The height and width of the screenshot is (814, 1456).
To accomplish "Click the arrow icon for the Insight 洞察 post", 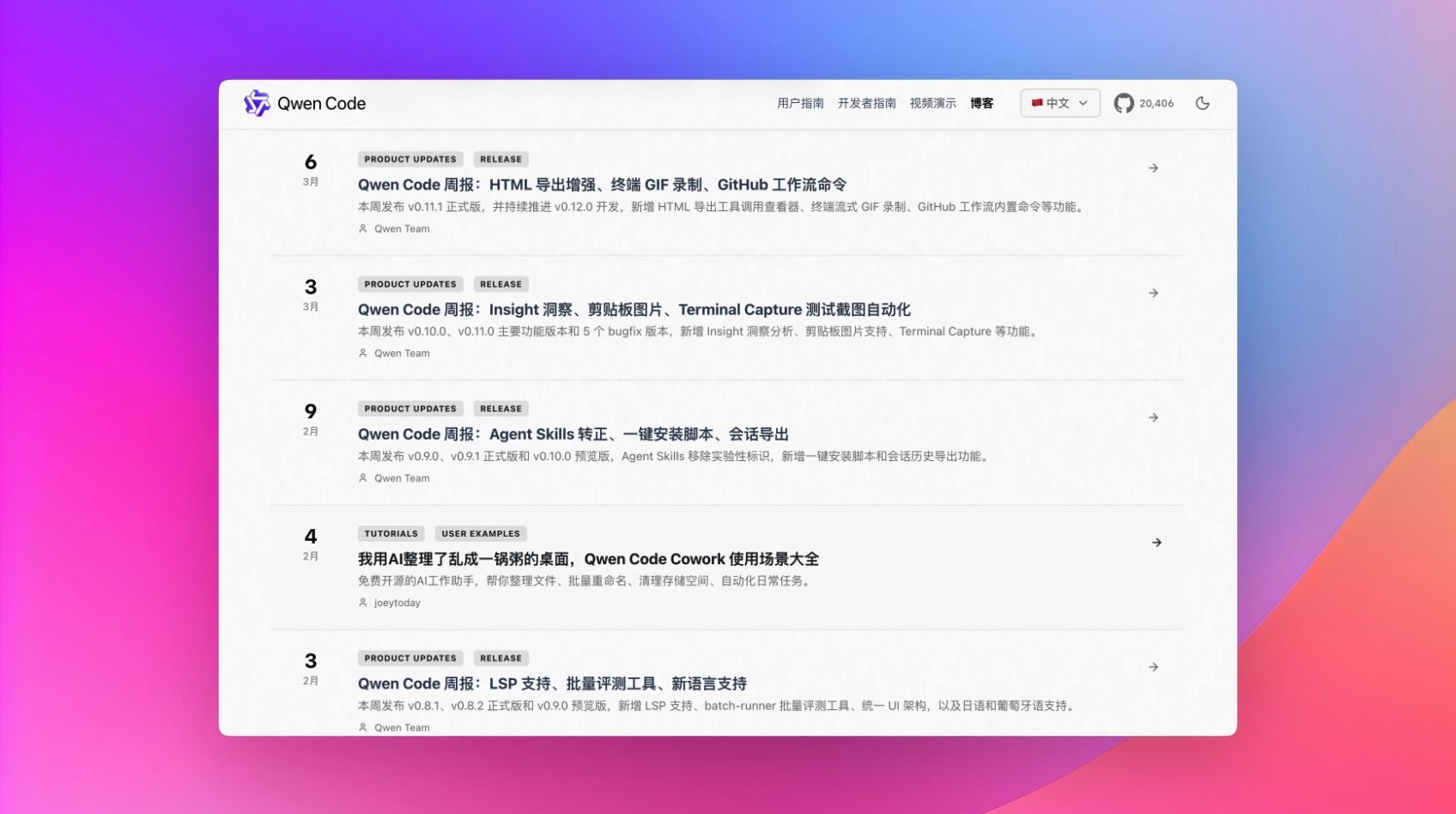I will (1154, 293).
